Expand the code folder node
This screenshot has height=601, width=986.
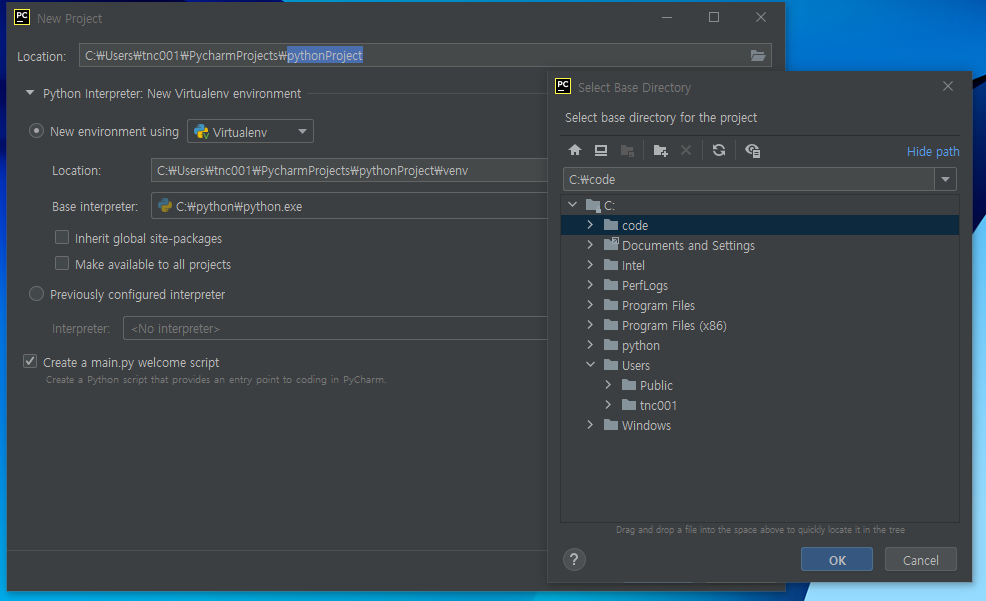click(590, 224)
